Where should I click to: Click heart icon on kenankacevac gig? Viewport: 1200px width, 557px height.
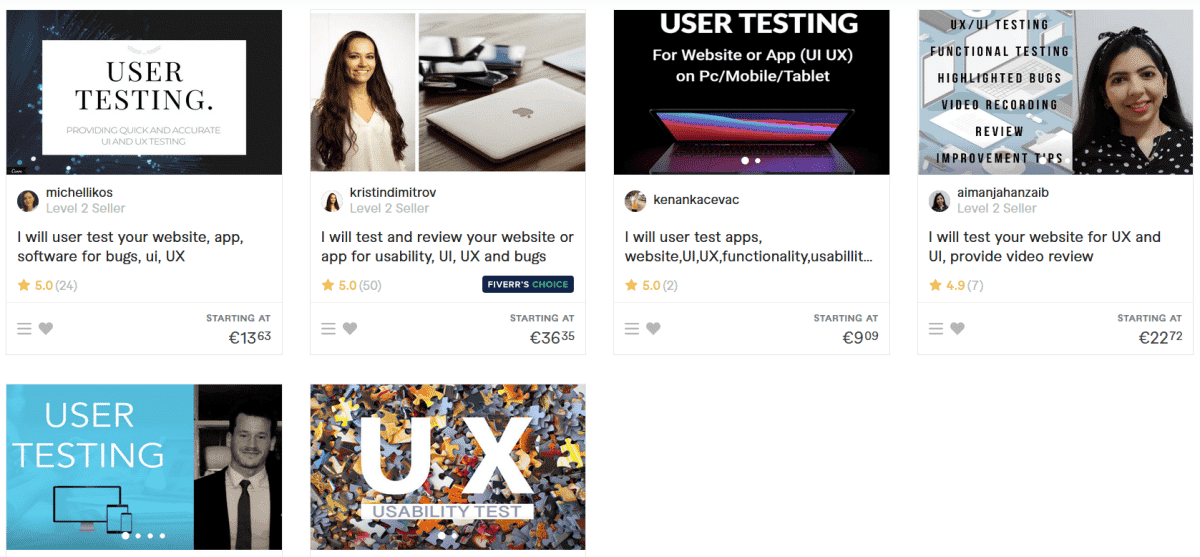click(x=653, y=328)
